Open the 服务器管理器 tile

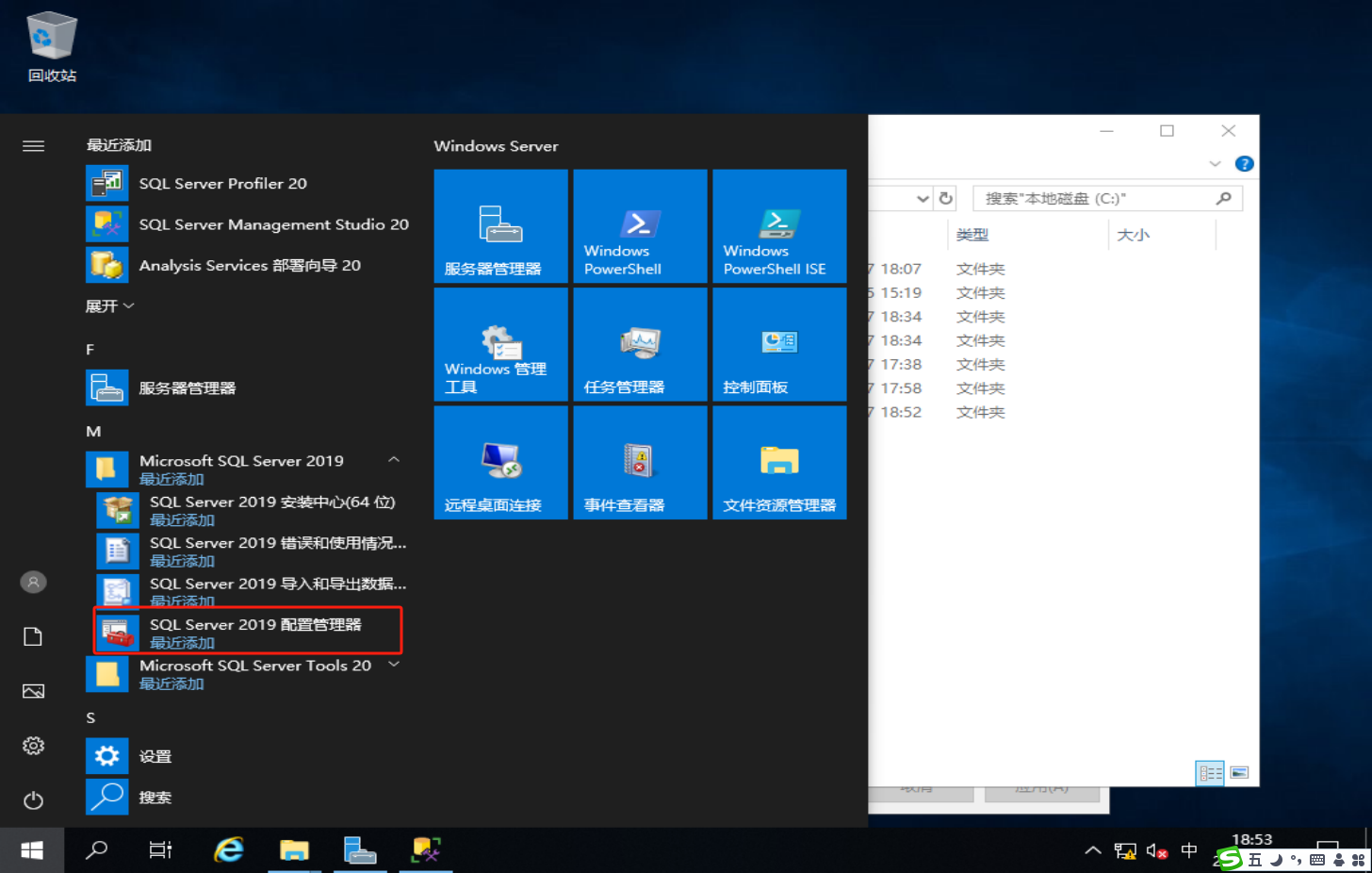click(501, 226)
